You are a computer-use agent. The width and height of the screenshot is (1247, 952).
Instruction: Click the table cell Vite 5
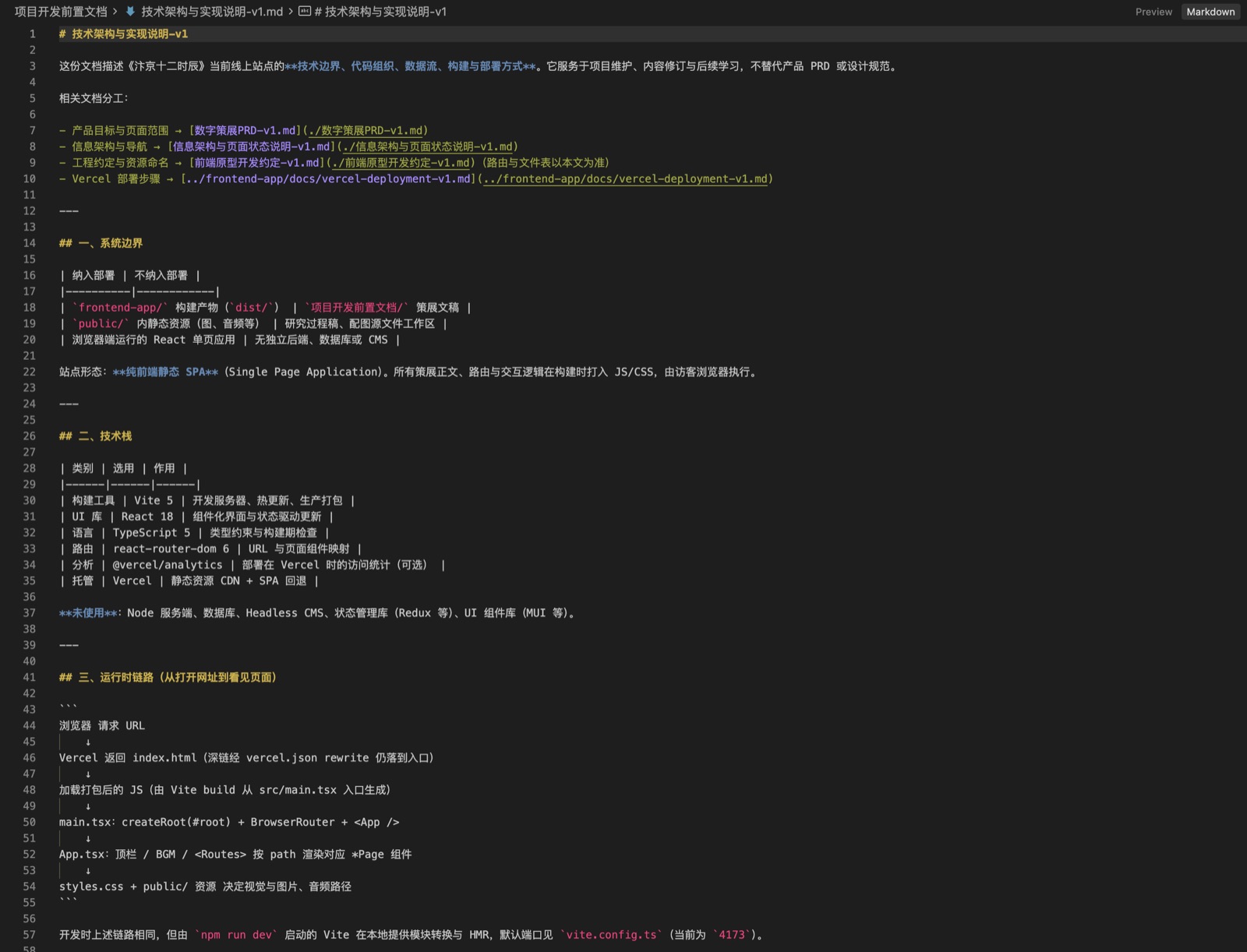[x=154, y=500]
